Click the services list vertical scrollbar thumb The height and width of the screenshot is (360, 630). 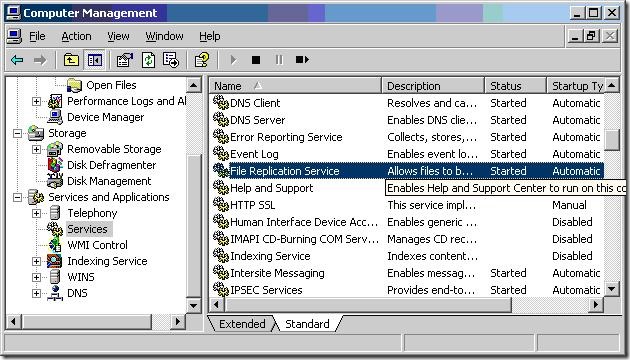point(612,140)
